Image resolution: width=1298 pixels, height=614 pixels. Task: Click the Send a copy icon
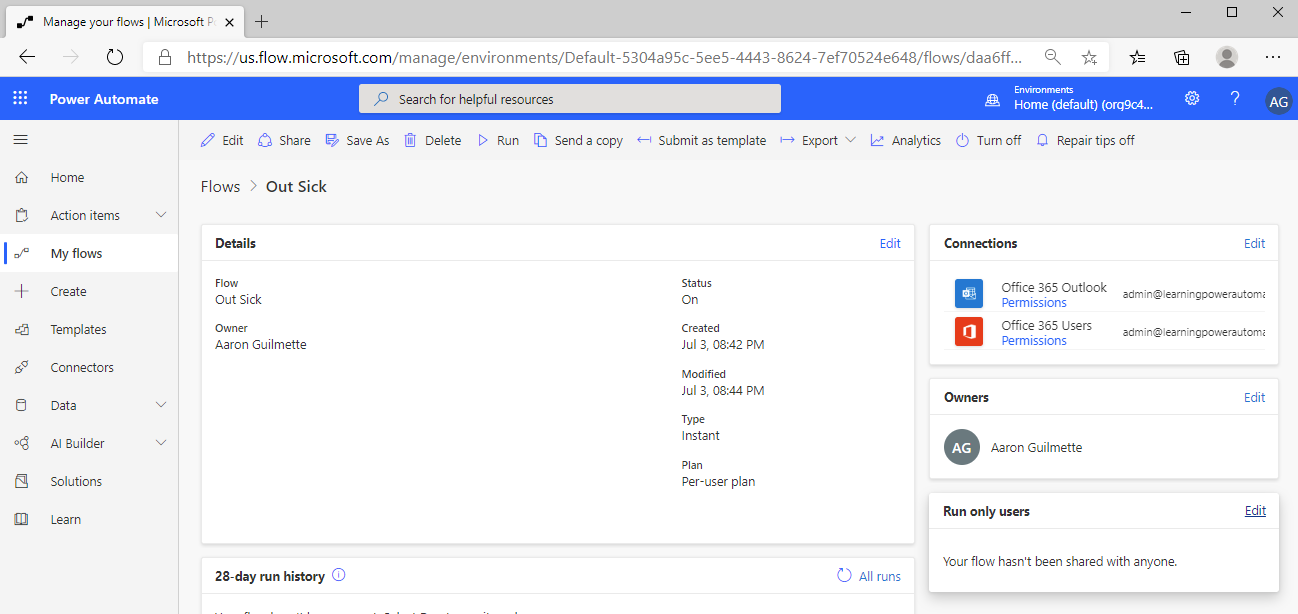(x=540, y=140)
